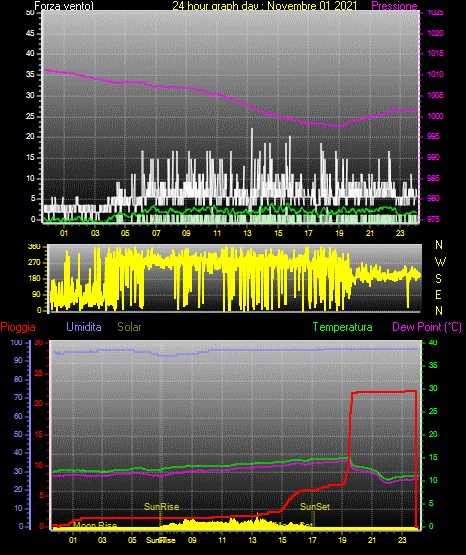Image resolution: width=466 pixels, height=555 pixels.
Task: Select the '980' pressure axis value
Action: click(x=433, y=198)
